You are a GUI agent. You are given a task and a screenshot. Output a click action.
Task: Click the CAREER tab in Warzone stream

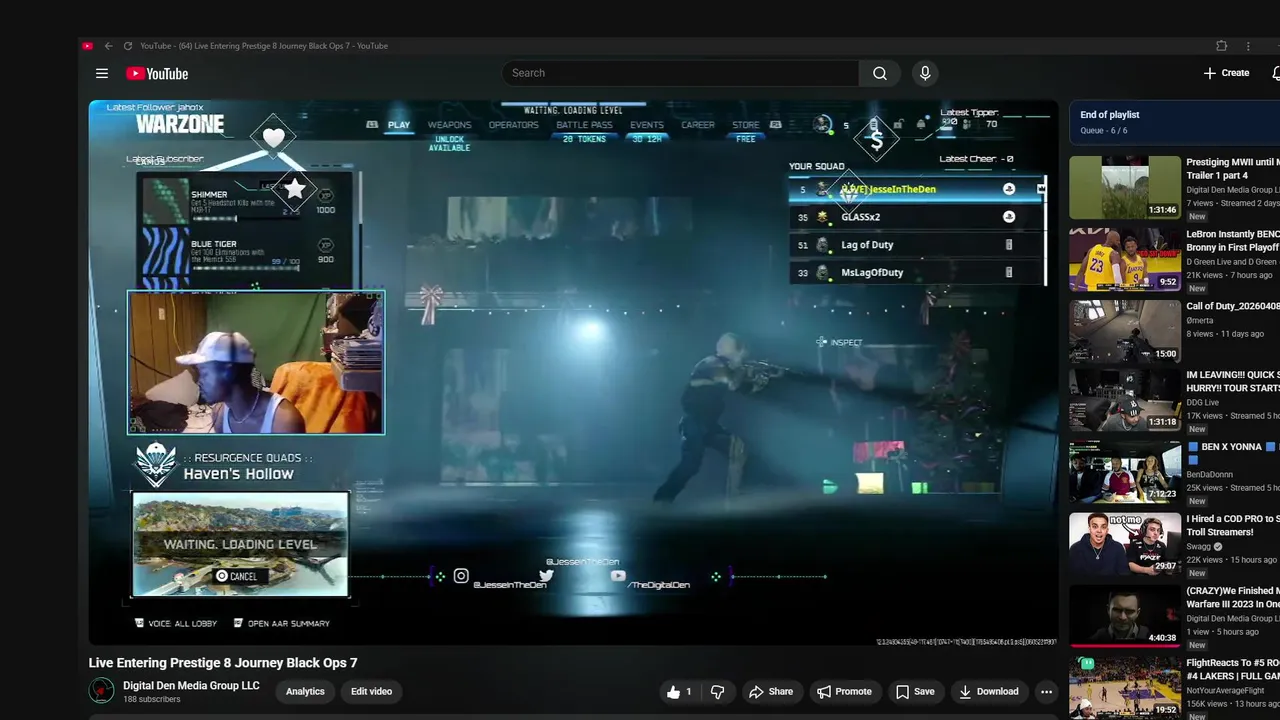(x=698, y=125)
